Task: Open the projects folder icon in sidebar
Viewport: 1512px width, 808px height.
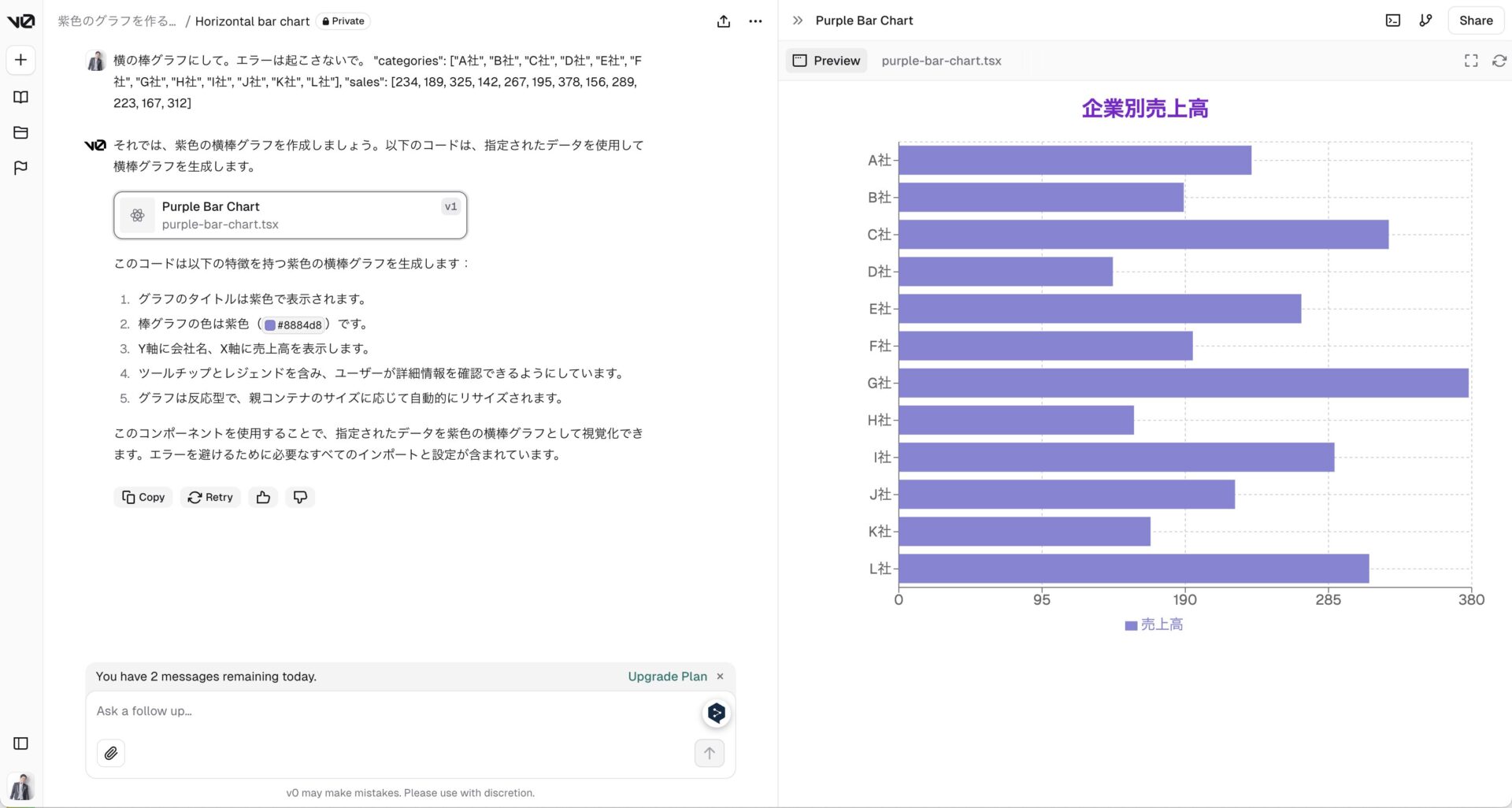Action: [21, 132]
